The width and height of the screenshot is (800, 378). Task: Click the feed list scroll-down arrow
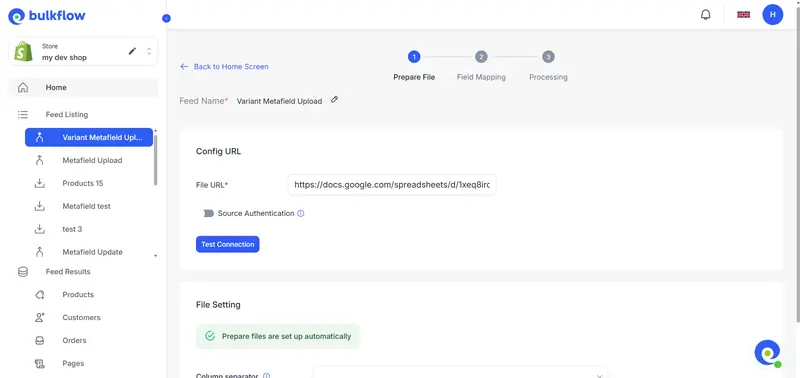point(156,256)
